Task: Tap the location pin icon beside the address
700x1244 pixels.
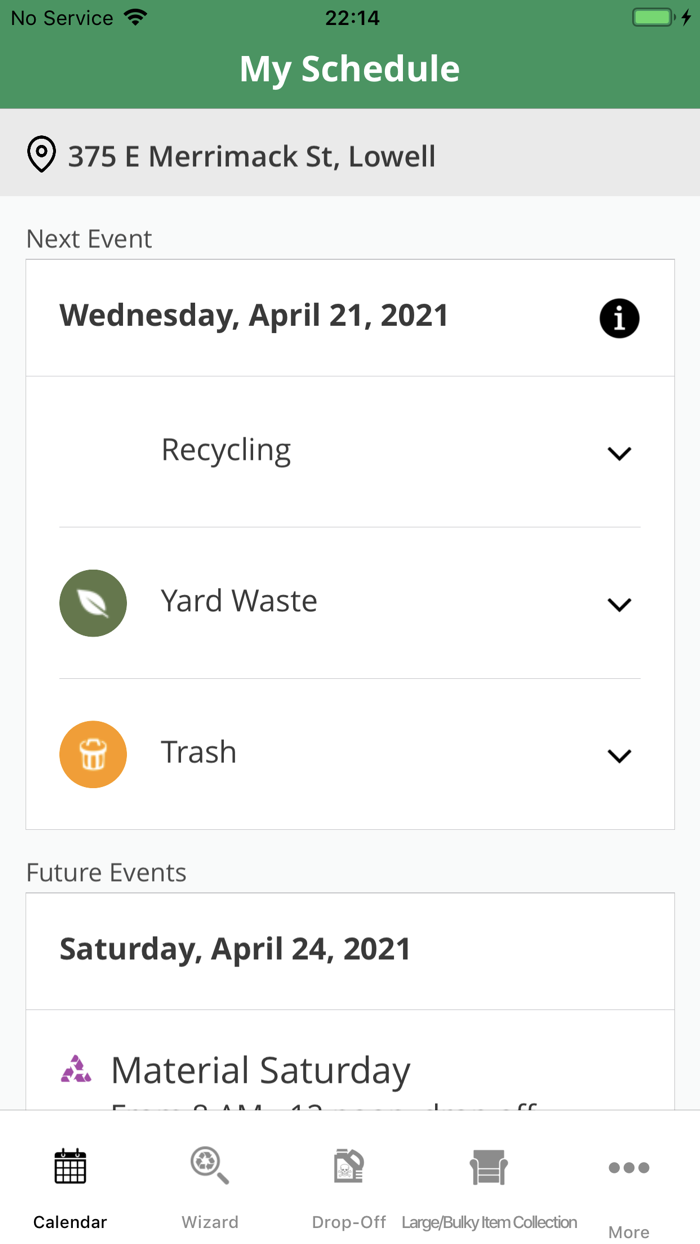Action: tap(41, 155)
